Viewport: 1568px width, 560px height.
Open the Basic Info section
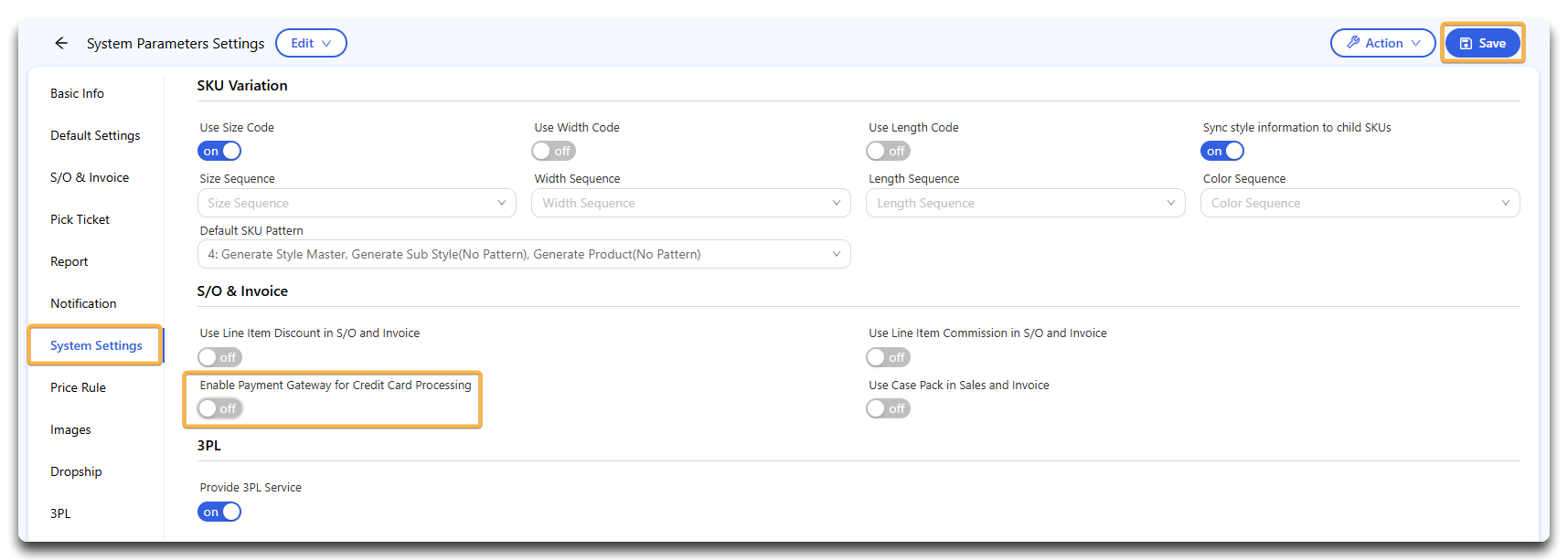click(77, 93)
